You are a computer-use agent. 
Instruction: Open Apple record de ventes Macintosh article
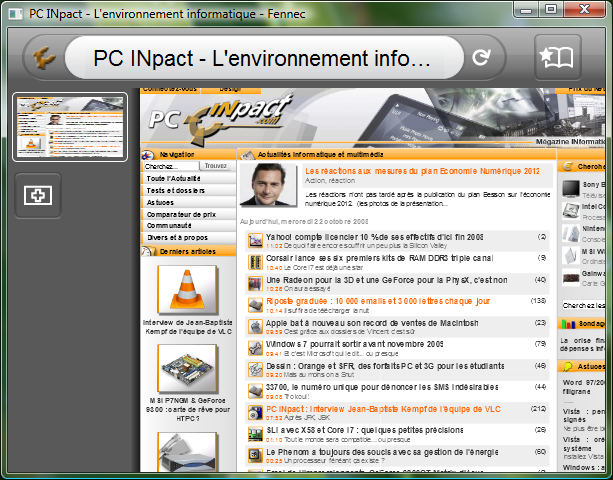pyautogui.click(x=372, y=323)
